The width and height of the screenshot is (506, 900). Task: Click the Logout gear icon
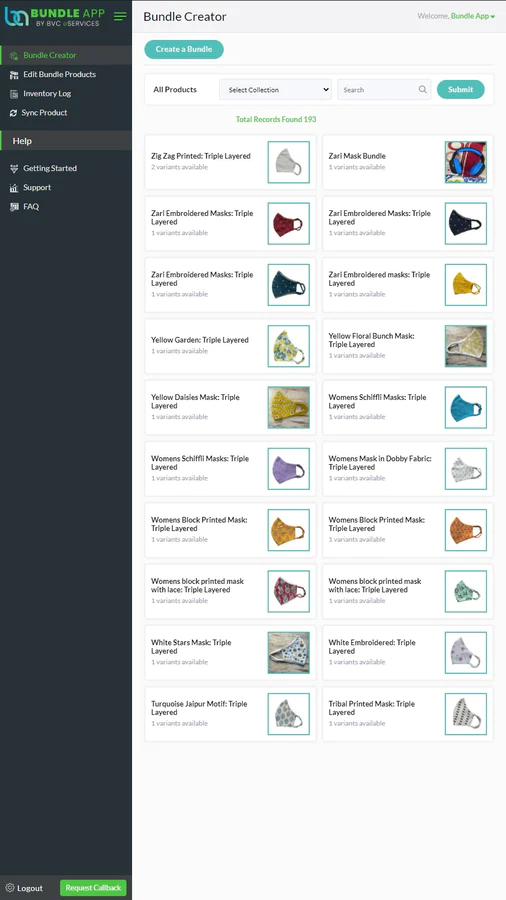click(x=10, y=887)
